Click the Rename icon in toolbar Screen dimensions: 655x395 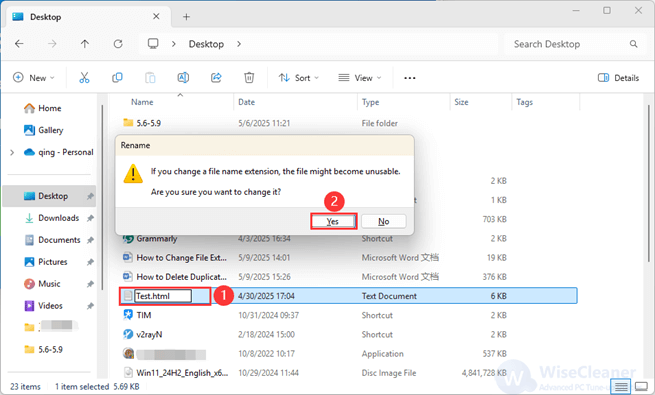pyautogui.click(x=183, y=78)
